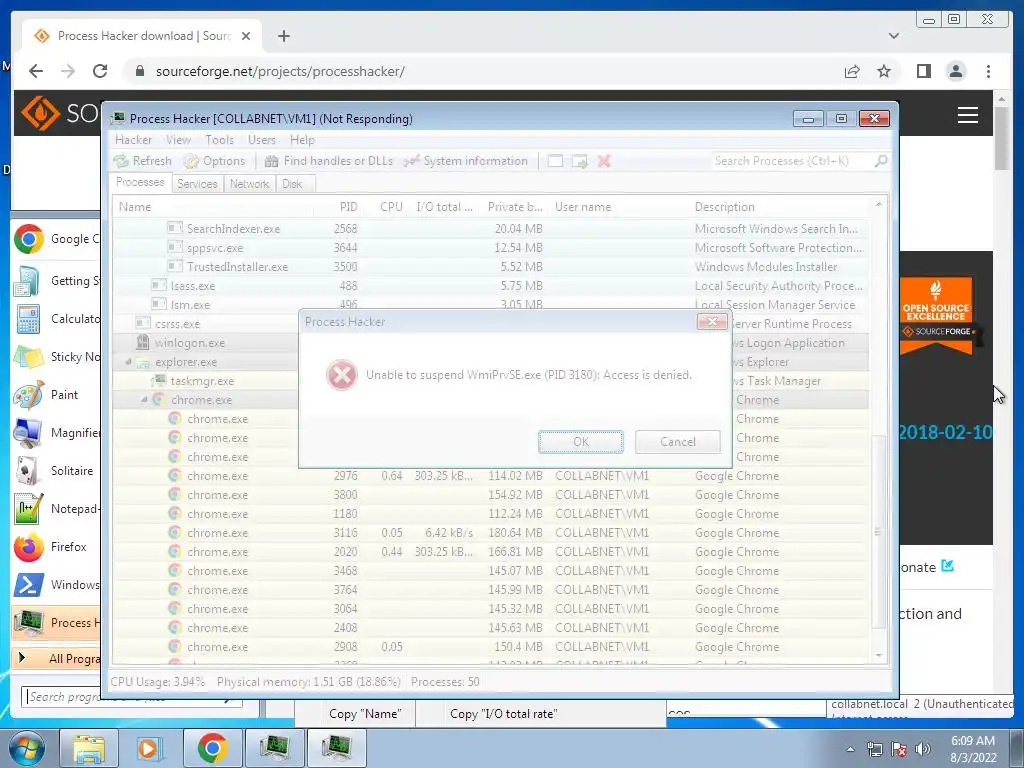Select the Processes tab
1024x768 pixels.
[x=140, y=182]
